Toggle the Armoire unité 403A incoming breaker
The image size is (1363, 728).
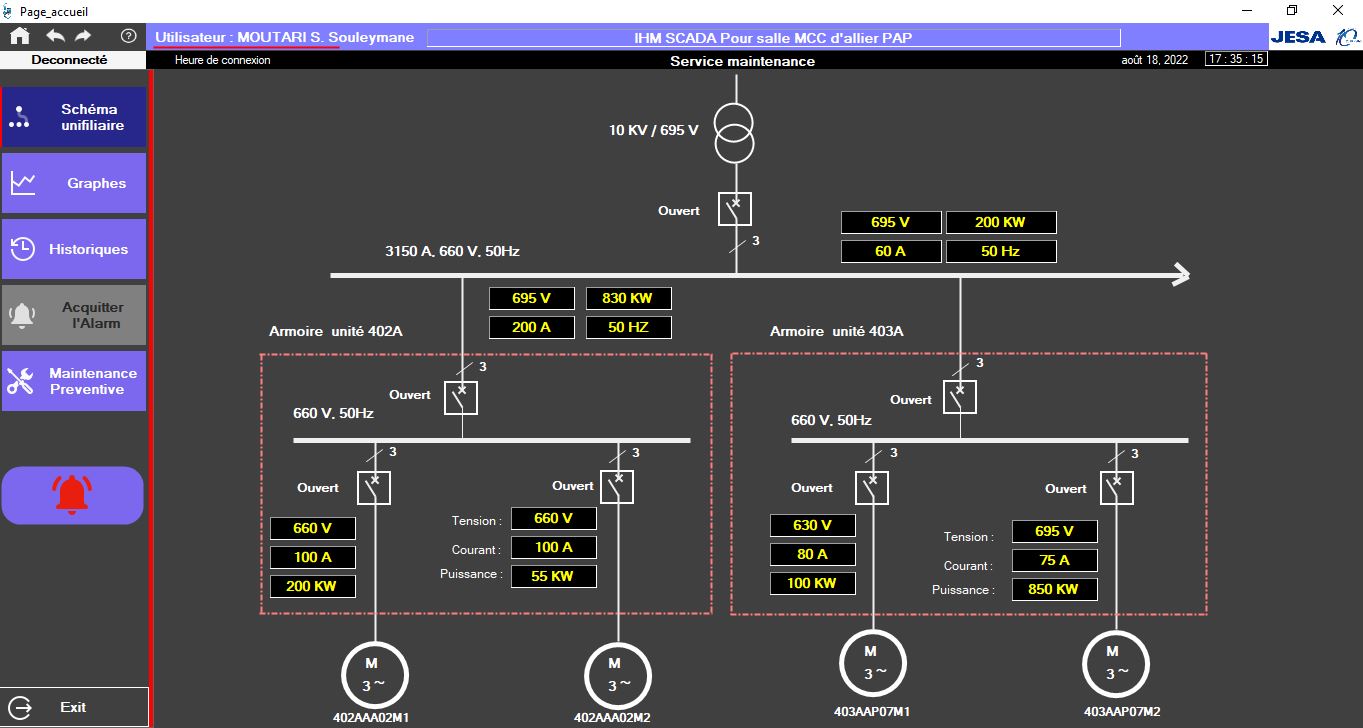pyautogui.click(x=960, y=397)
